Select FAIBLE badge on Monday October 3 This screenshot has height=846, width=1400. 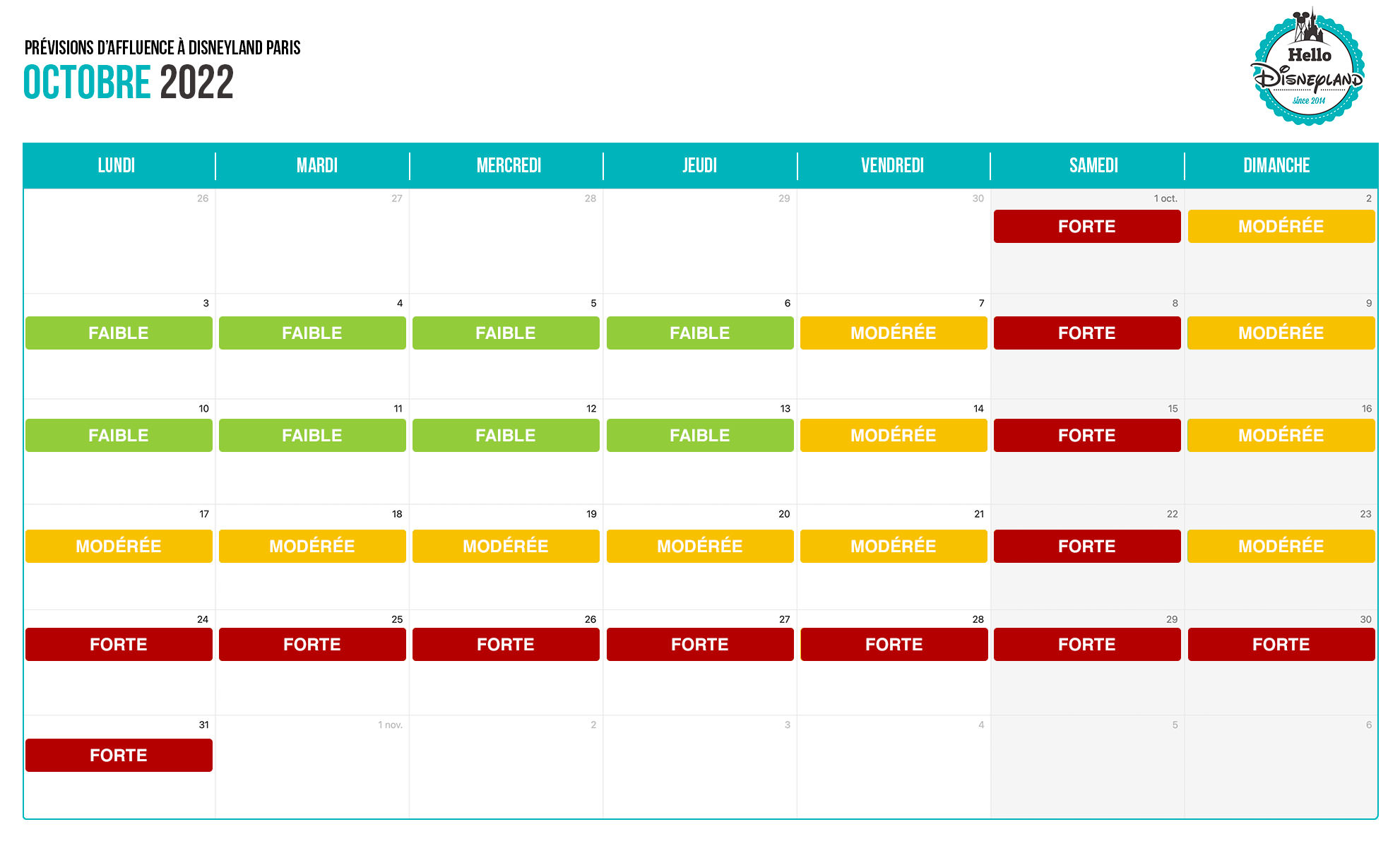119,333
